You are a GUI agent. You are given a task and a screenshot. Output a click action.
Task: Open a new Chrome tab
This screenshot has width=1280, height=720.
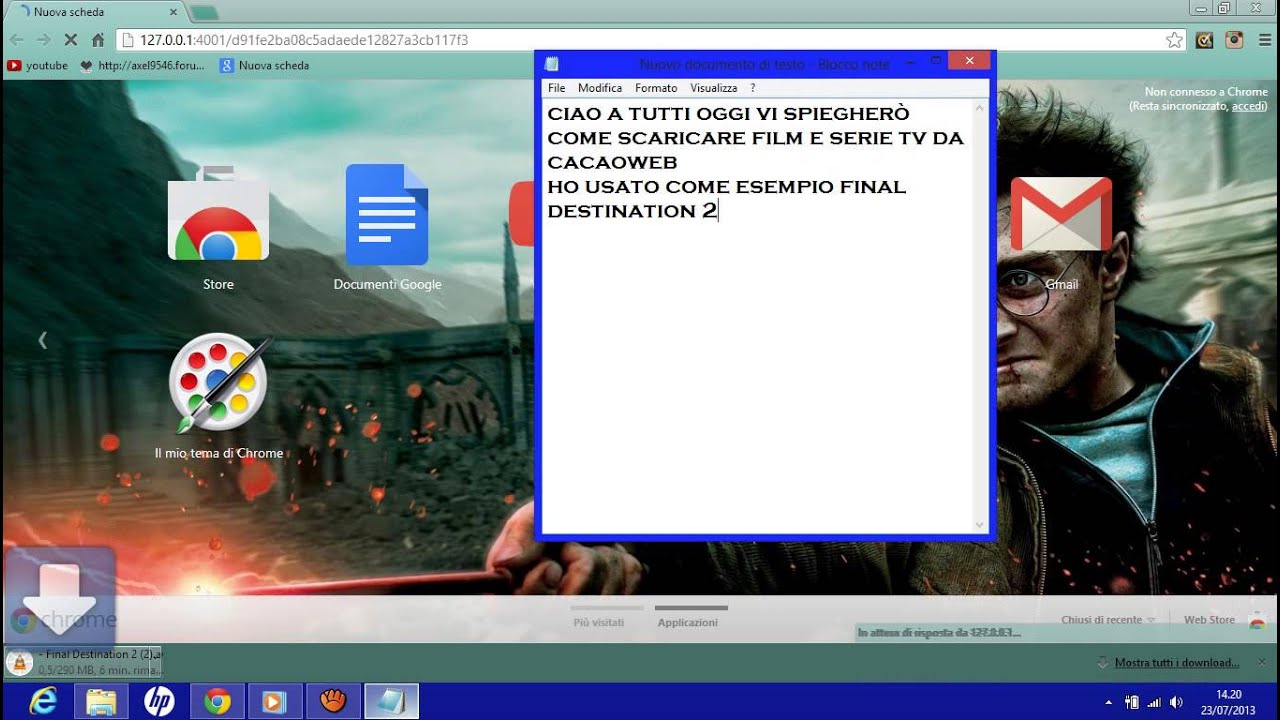tap(204, 13)
